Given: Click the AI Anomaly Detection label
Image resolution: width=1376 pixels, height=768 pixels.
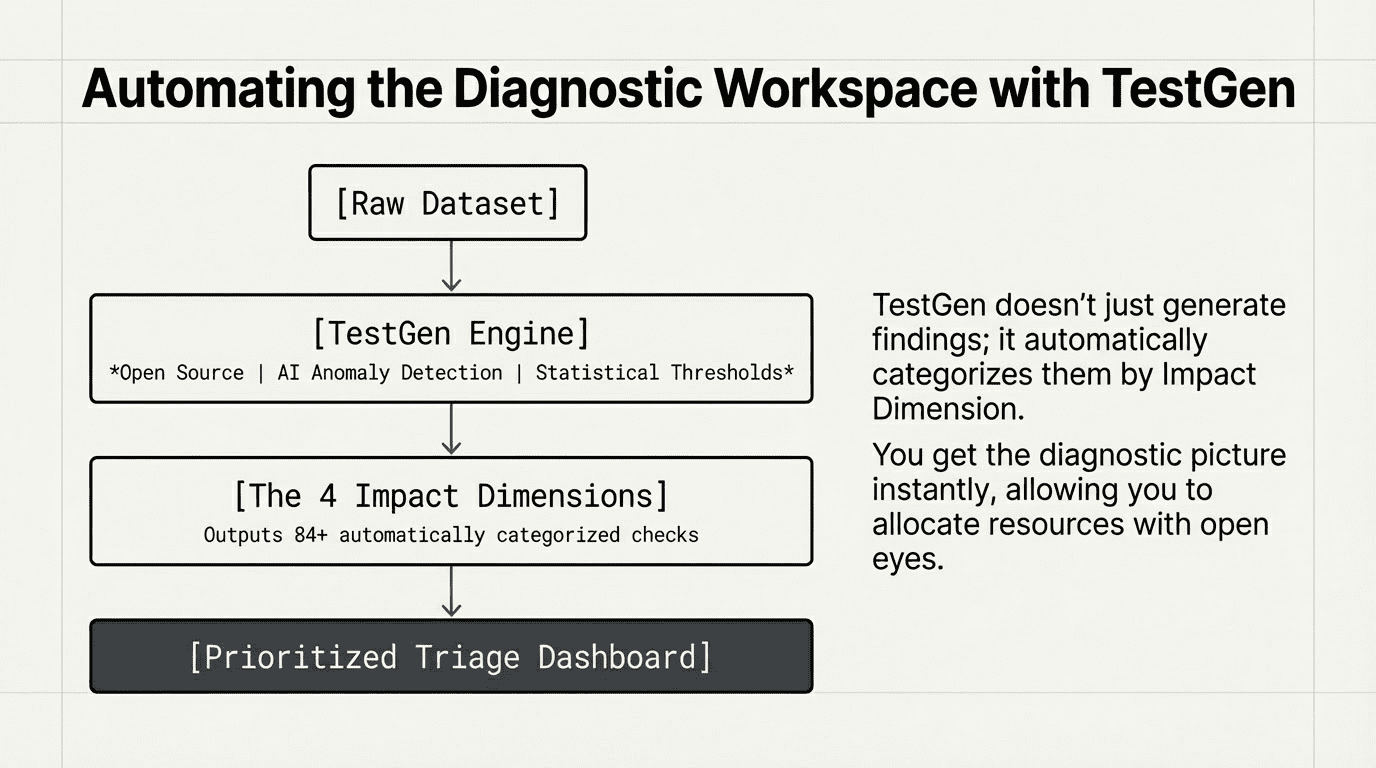Looking at the screenshot, I should (x=390, y=373).
